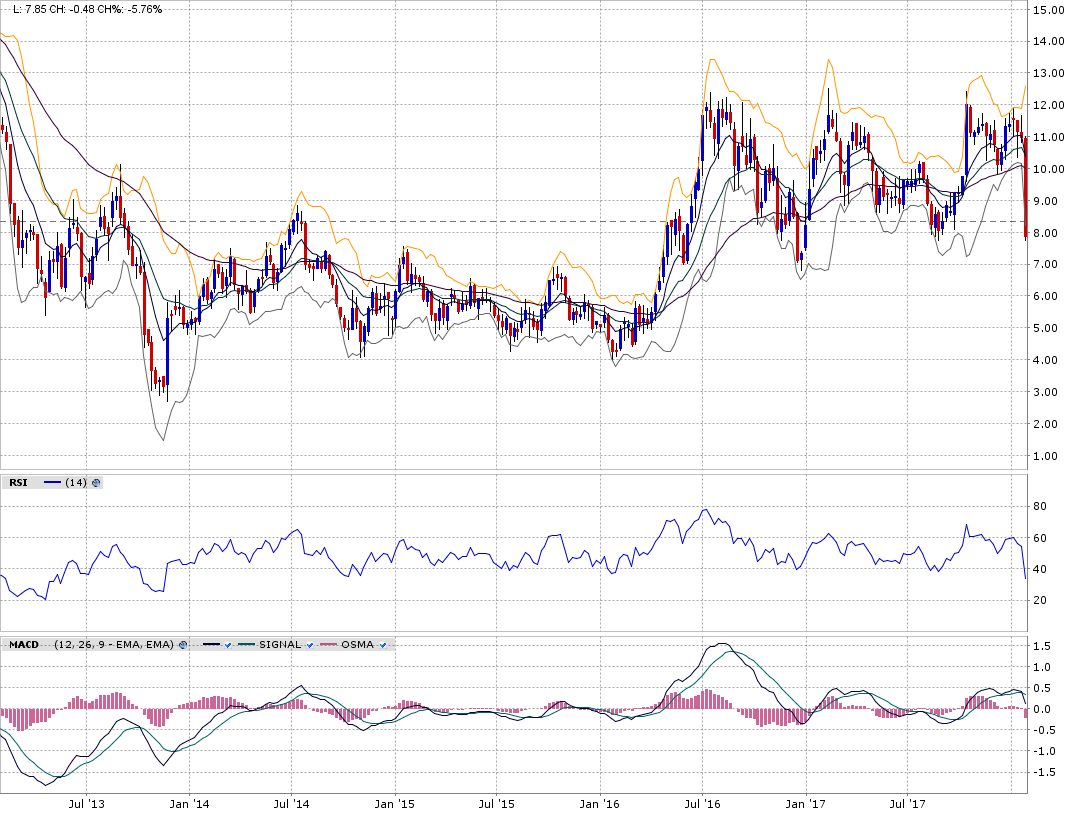
Task: Open RSI indicator settings icon
Action: [97, 483]
